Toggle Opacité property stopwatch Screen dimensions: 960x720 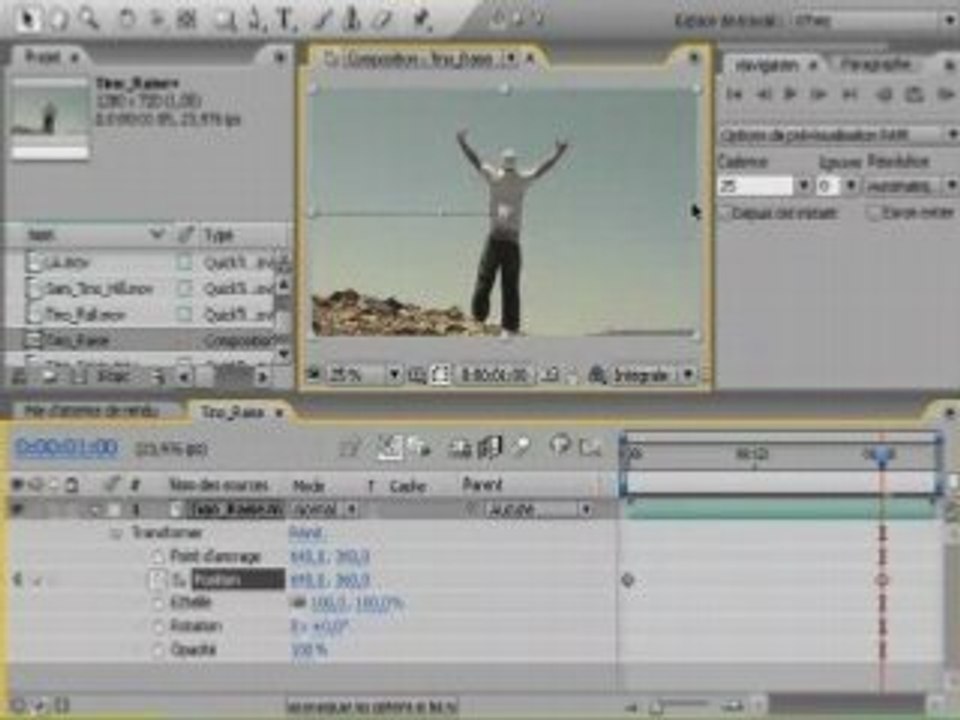click(157, 650)
